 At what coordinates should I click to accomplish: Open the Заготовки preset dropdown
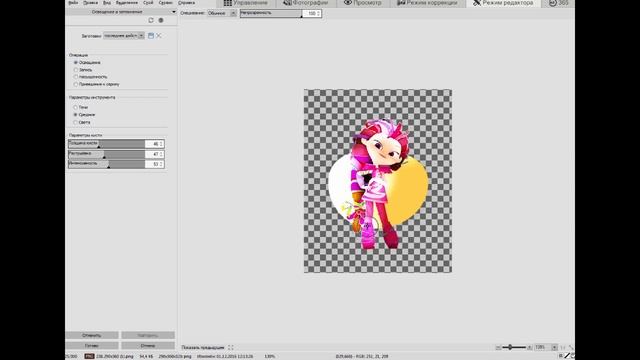point(124,36)
